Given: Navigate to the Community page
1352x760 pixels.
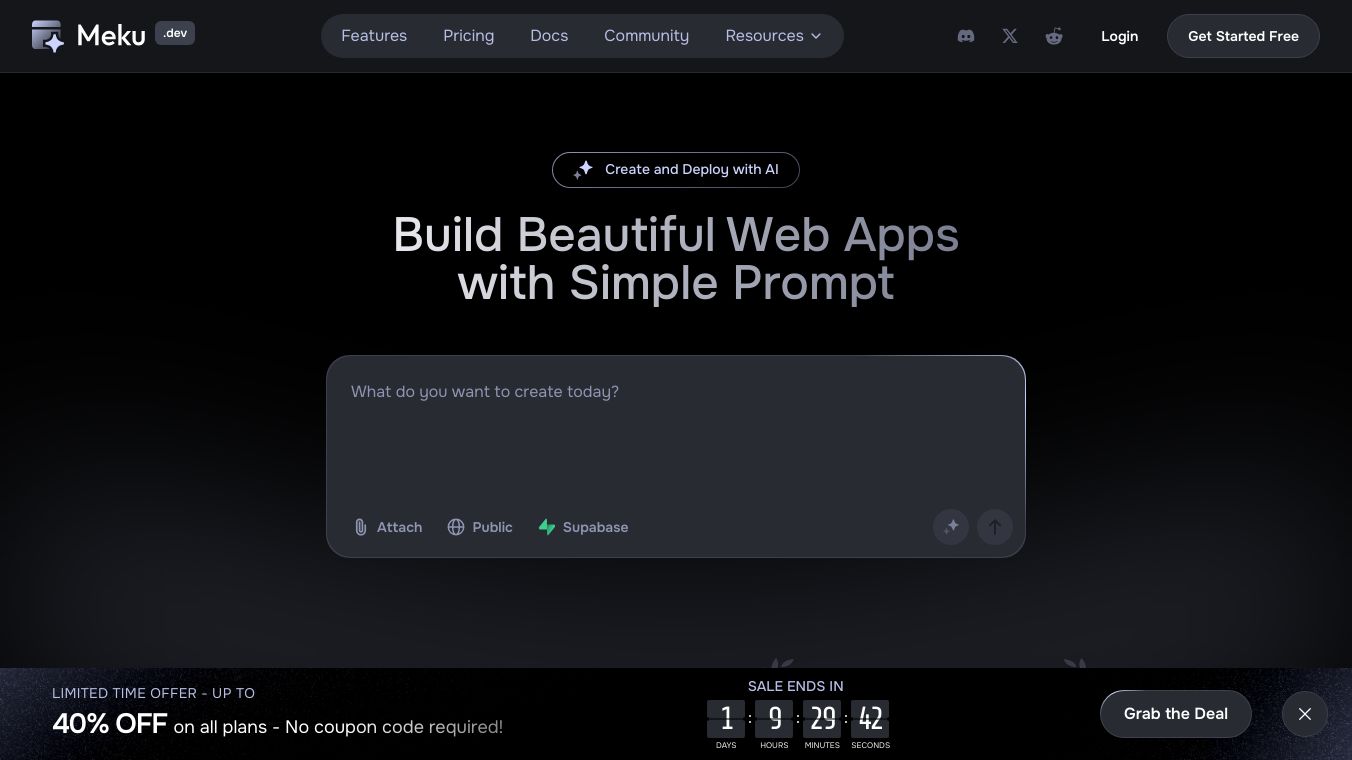Looking at the screenshot, I should 647,36.
